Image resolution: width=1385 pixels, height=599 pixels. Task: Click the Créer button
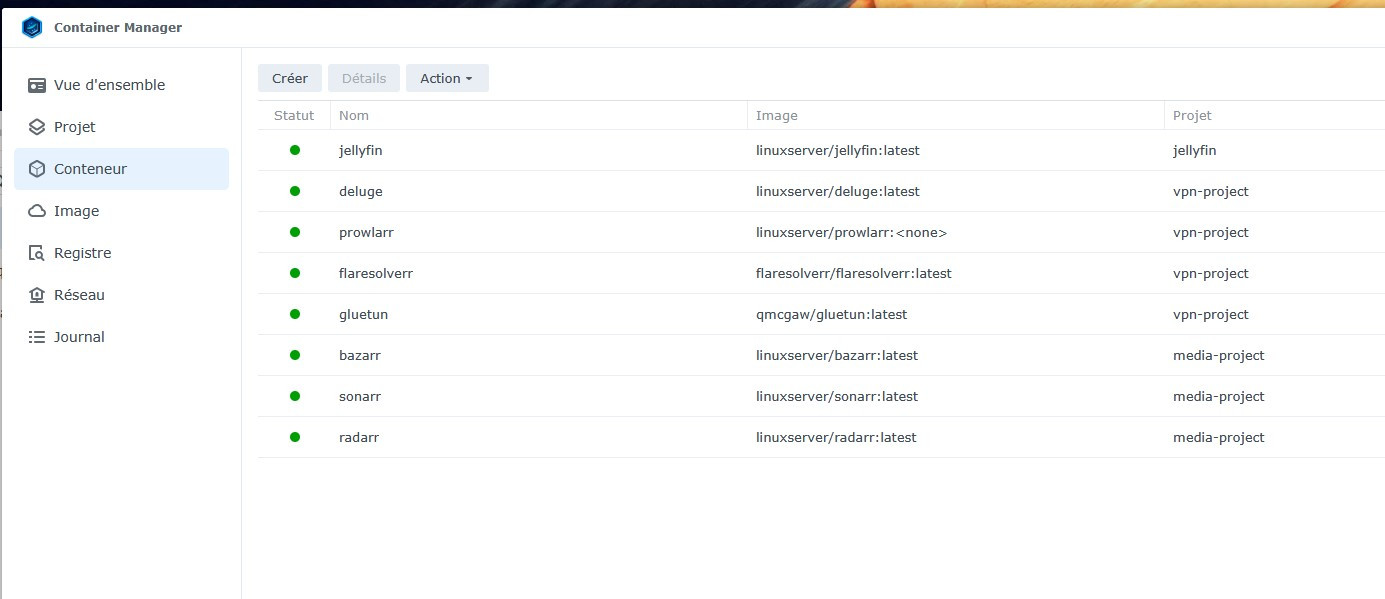290,78
